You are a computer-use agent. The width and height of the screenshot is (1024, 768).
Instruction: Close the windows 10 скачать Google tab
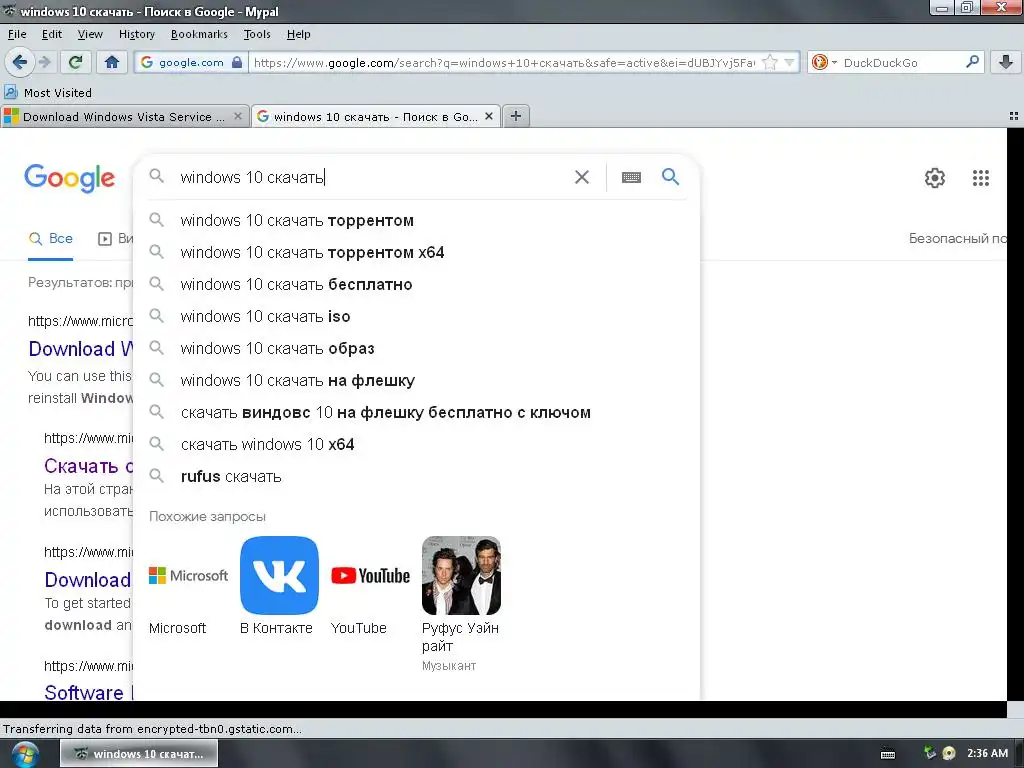pos(488,116)
